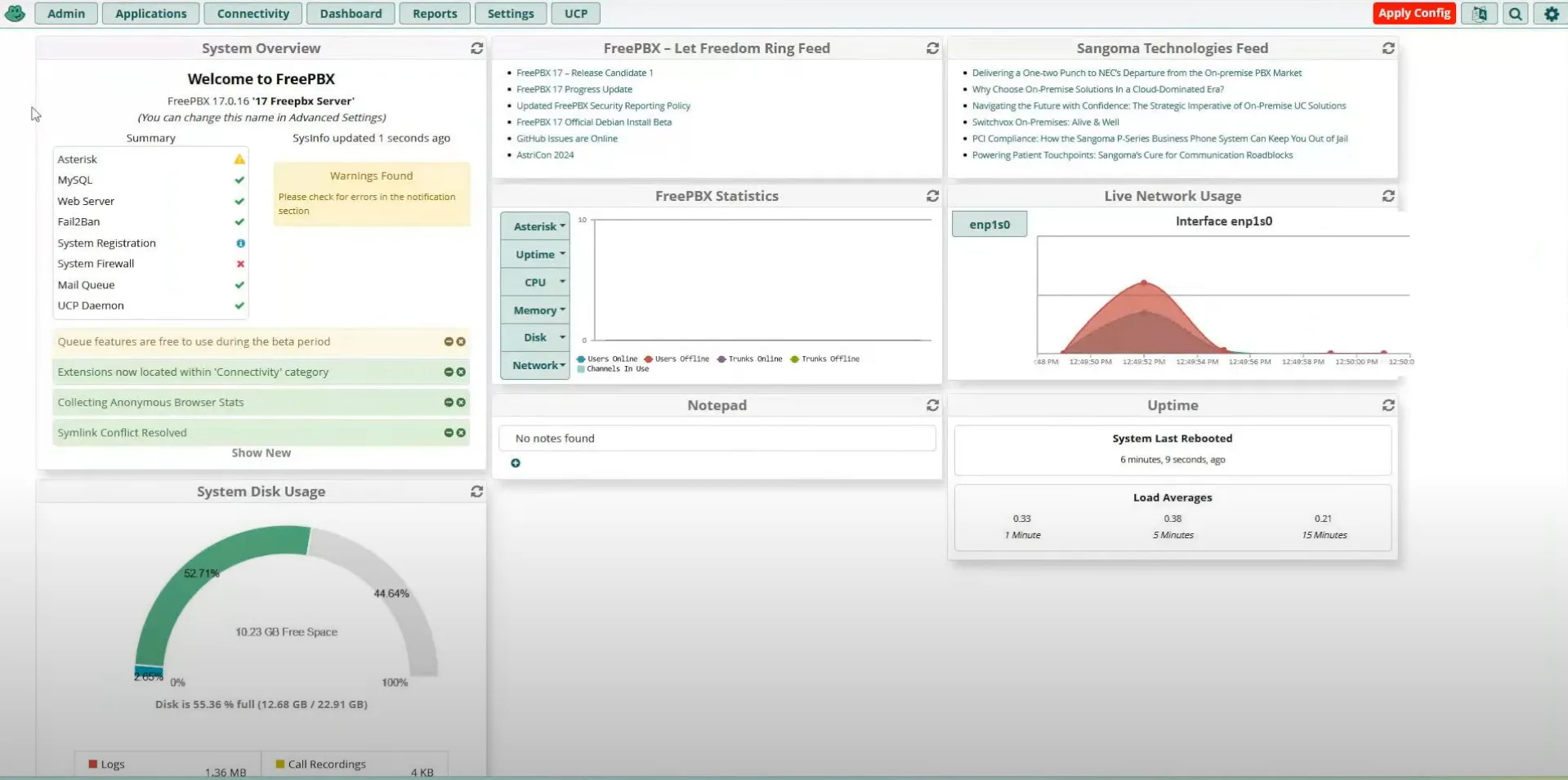Add a new note in the Notepad widget
1568x780 pixels.
click(516, 463)
